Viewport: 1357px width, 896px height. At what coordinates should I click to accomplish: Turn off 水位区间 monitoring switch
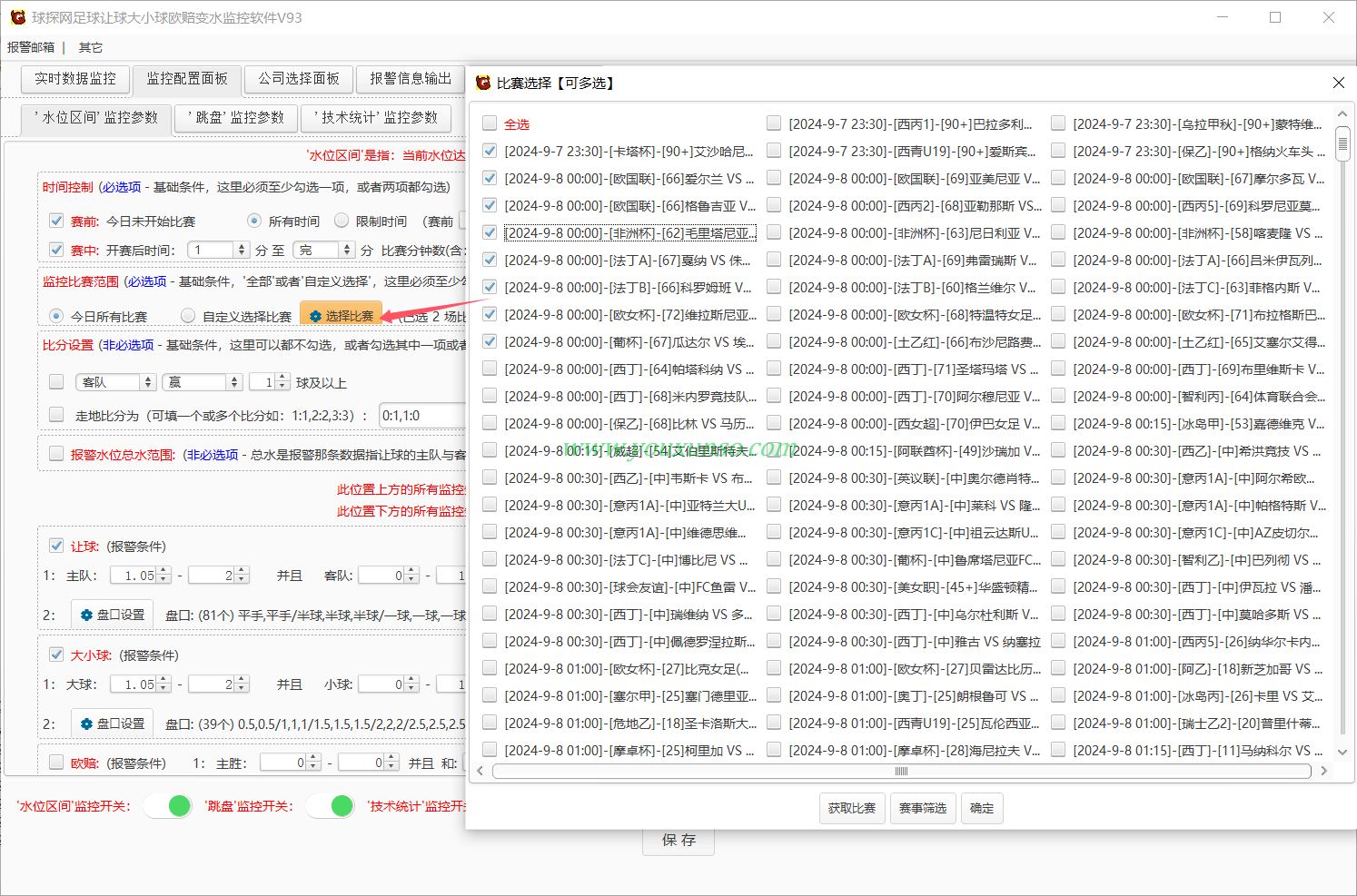(168, 805)
